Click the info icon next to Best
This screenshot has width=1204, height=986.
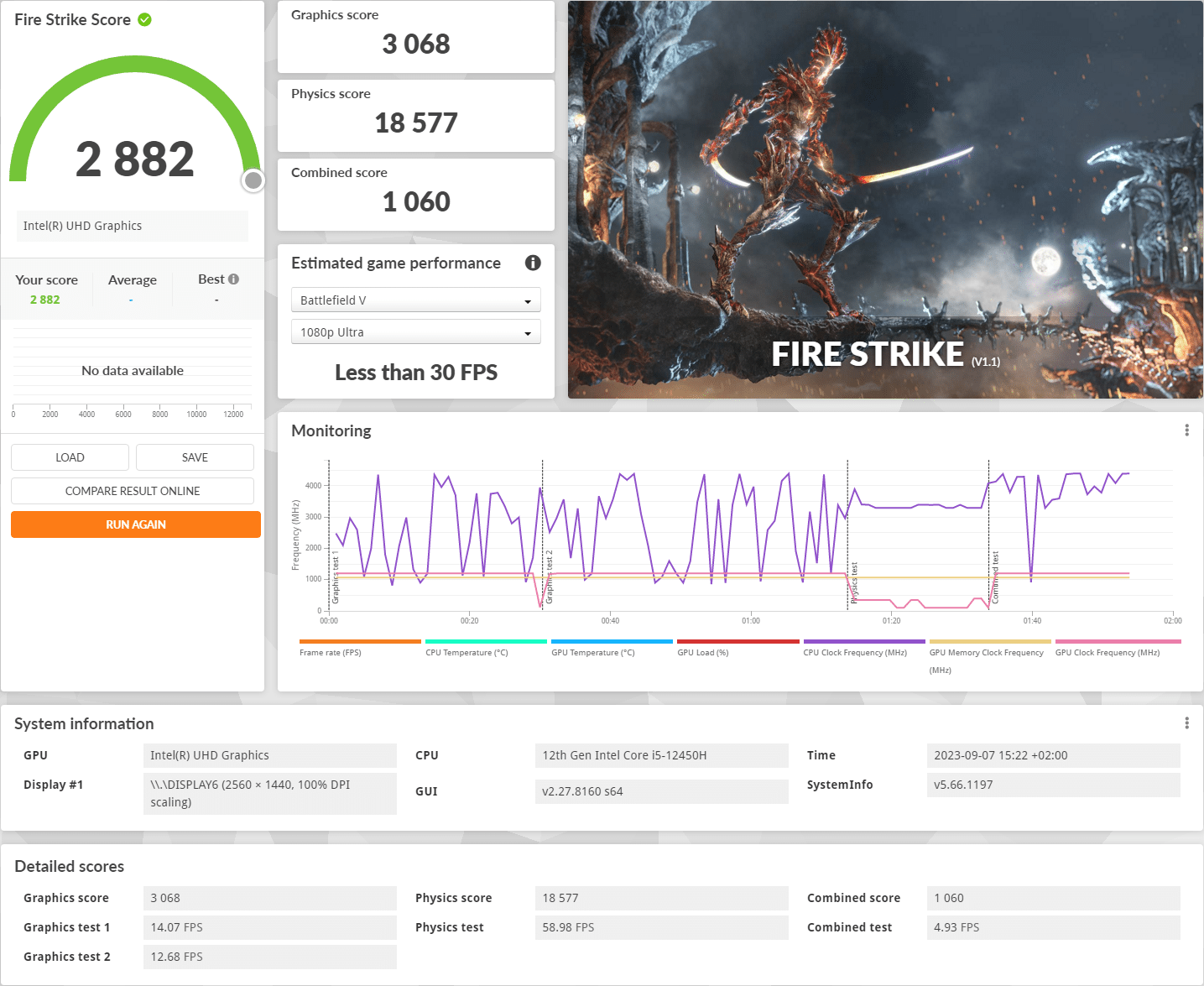pos(233,279)
